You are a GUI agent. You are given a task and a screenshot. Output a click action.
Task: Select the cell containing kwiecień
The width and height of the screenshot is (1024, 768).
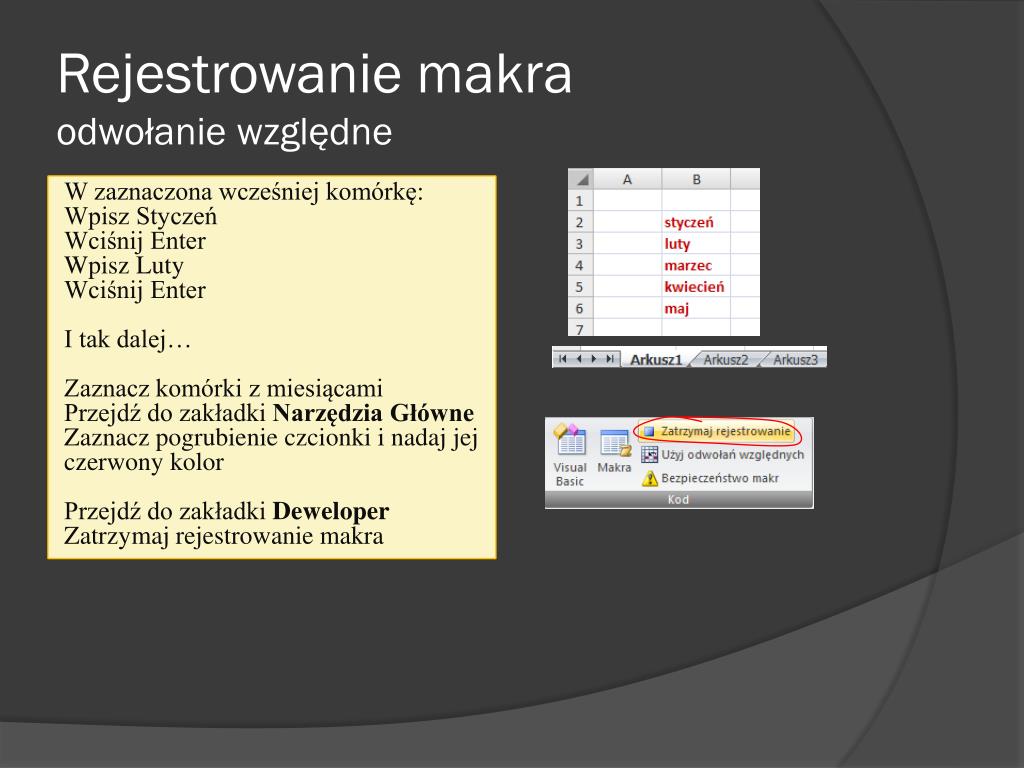(x=696, y=287)
